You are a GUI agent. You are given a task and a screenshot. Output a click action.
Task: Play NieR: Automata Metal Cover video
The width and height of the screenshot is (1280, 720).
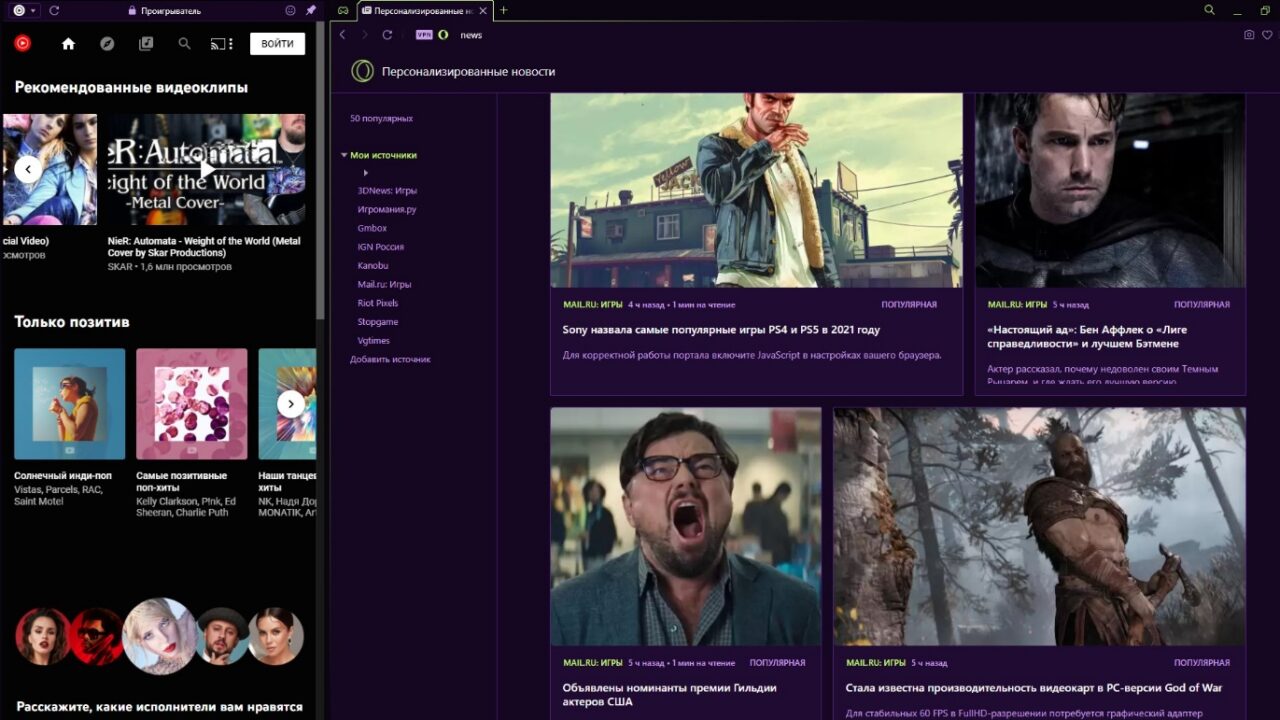tap(206, 168)
